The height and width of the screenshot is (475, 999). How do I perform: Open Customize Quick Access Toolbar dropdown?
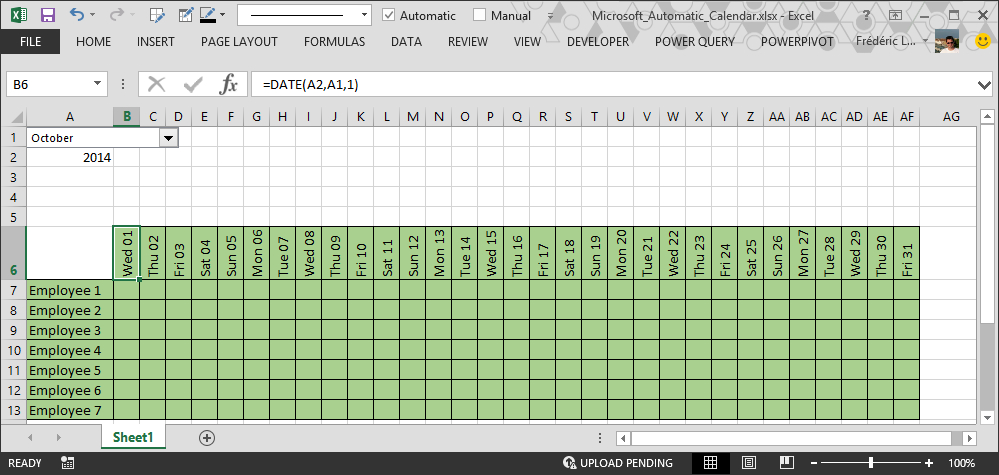(550, 16)
